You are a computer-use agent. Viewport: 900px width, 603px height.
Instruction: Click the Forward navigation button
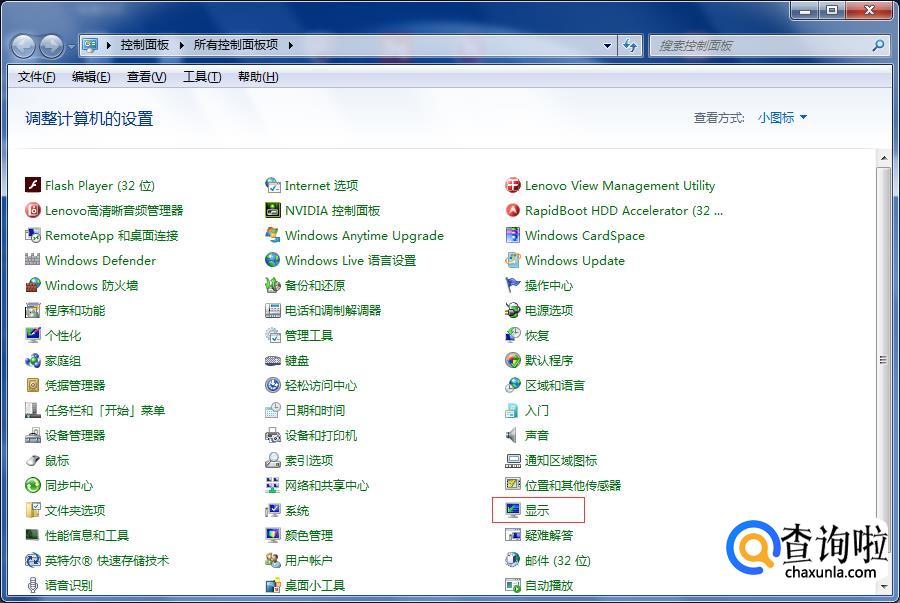(x=52, y=46)
